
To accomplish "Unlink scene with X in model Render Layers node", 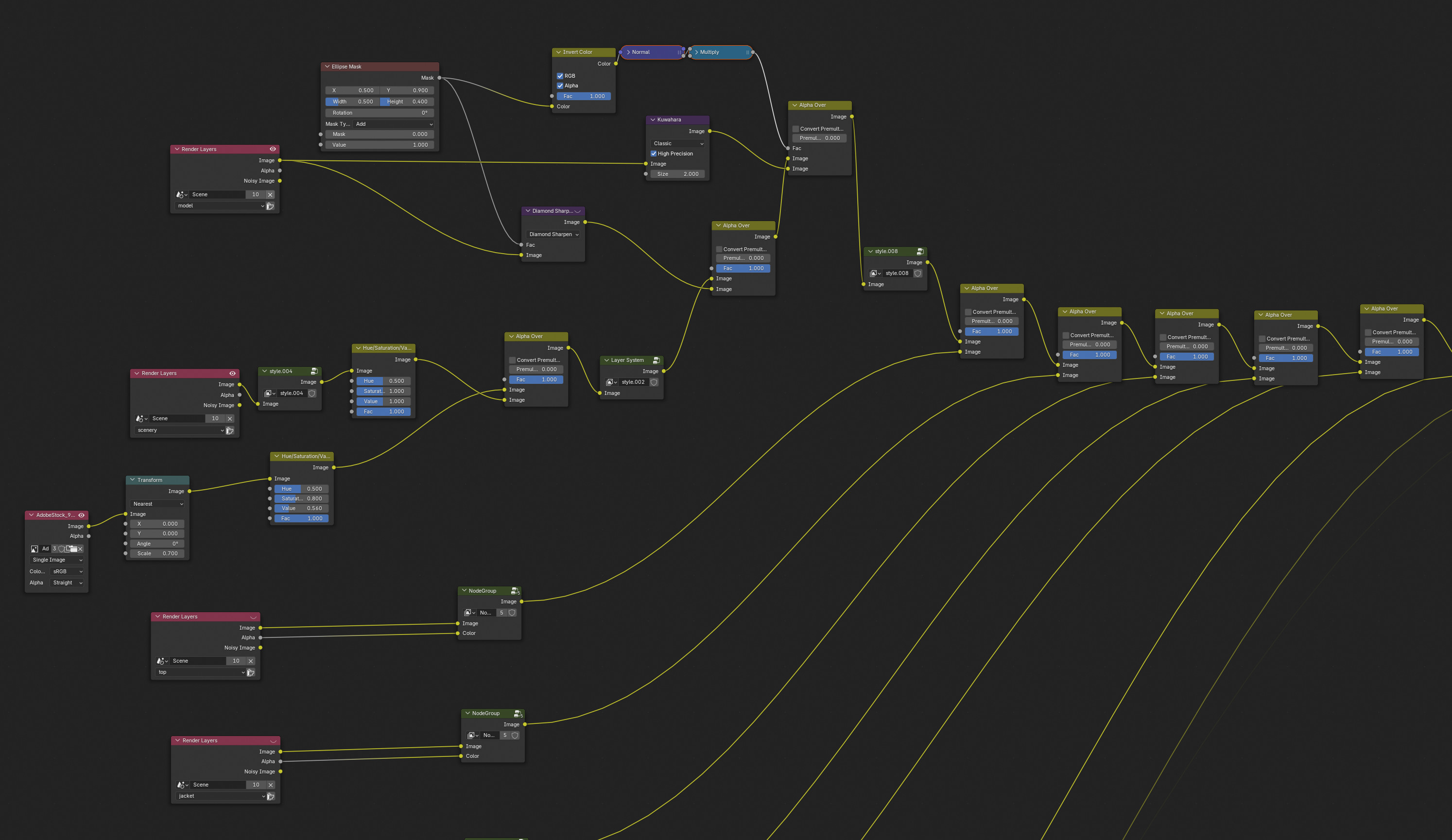I will click(270, 195).
